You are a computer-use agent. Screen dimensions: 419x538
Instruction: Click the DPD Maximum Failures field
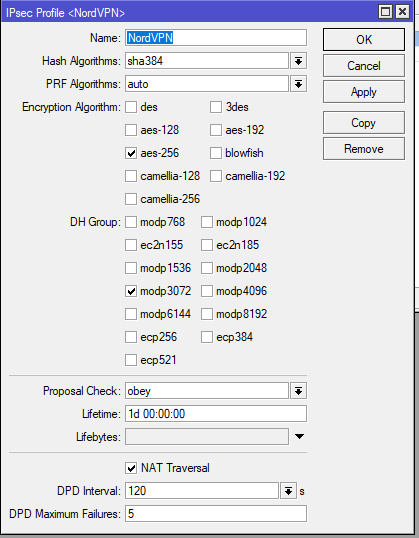coord(216,514)
